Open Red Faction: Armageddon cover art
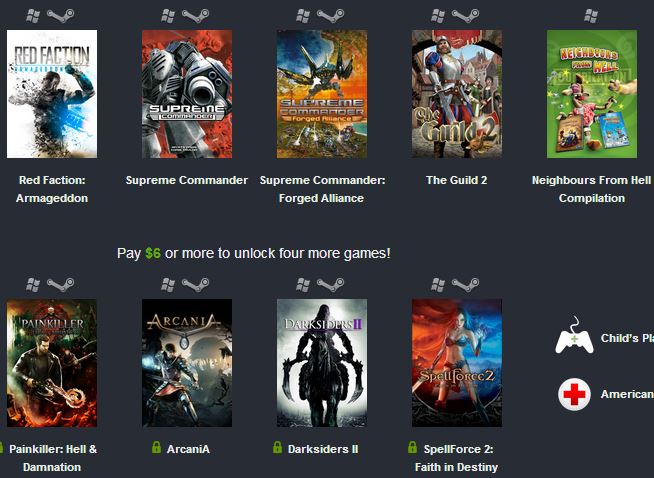This screenshot has height=478, width=654. click(52, 94)
